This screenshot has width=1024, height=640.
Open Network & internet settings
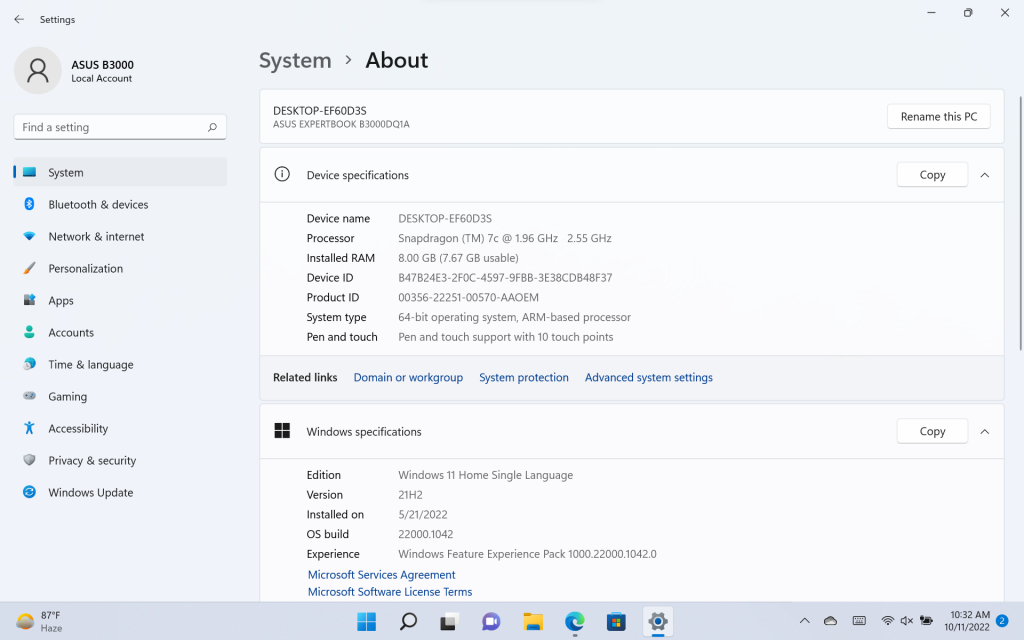pyautogui.click(x=120, y=236)
